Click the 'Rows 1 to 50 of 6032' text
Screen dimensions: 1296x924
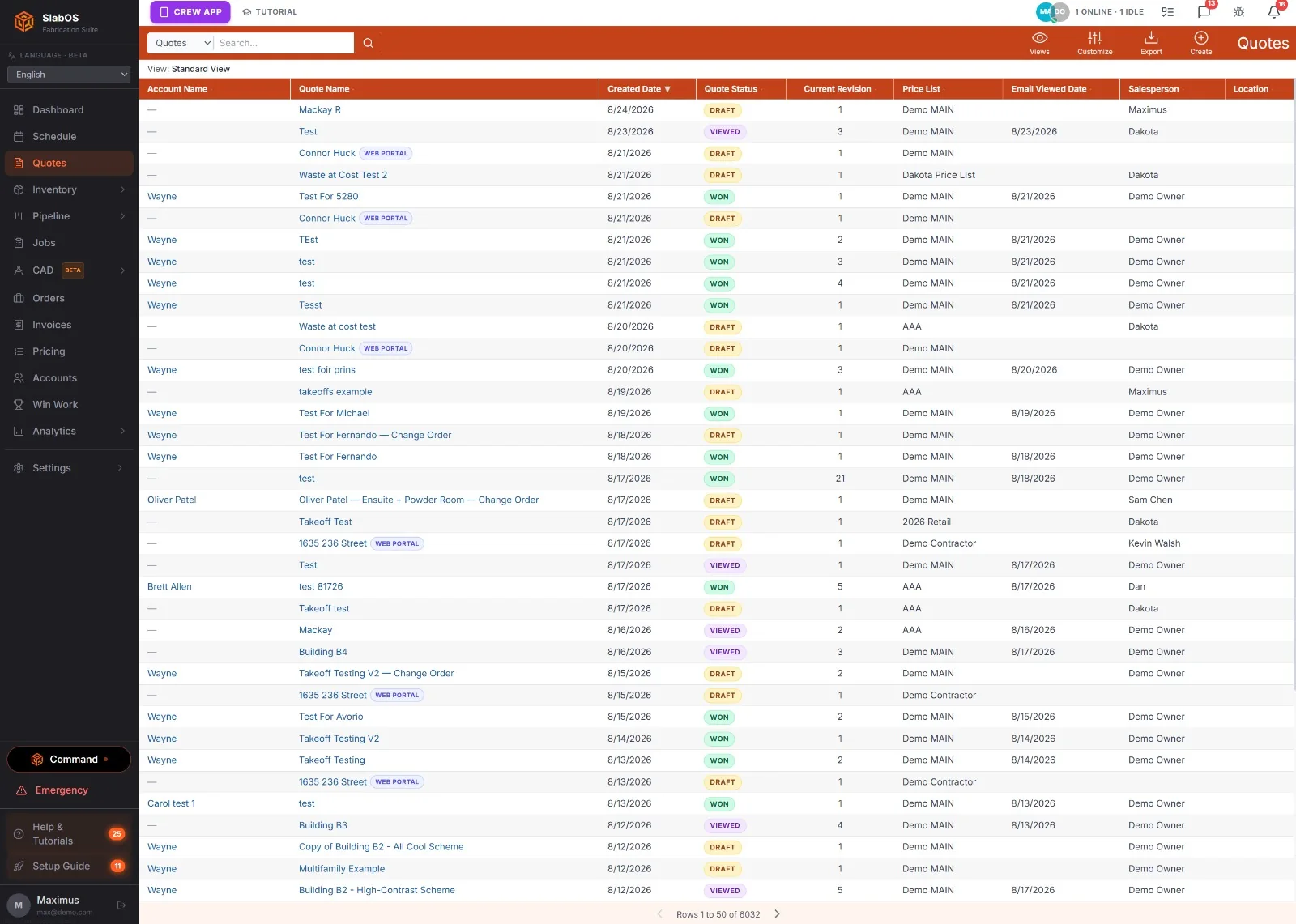coord(718,914)
